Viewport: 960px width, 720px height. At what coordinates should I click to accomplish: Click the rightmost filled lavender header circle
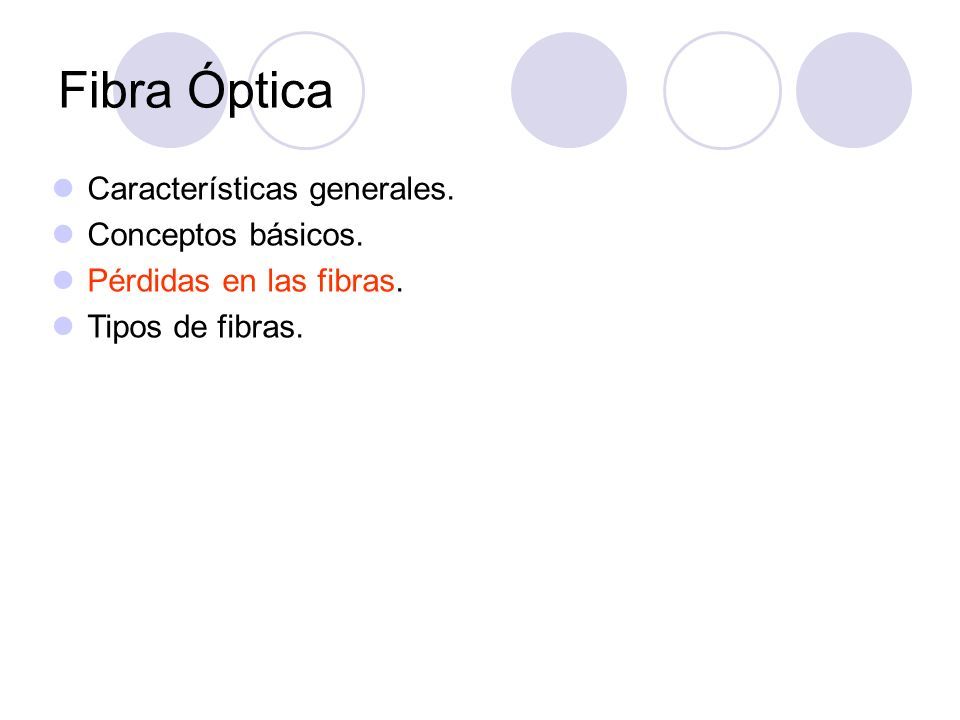854,90
